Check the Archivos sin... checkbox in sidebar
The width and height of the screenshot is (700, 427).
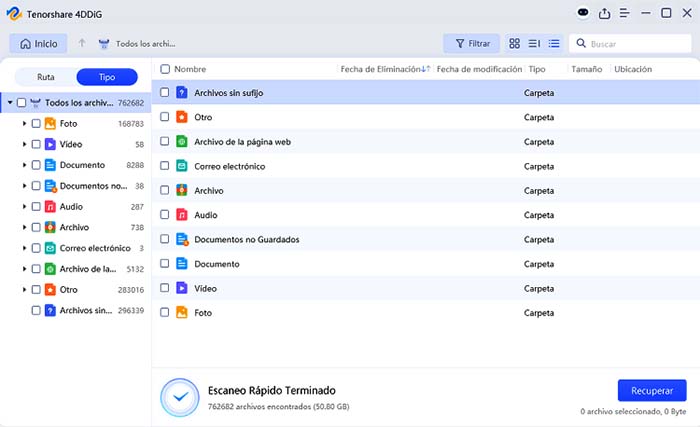(36, 310)
